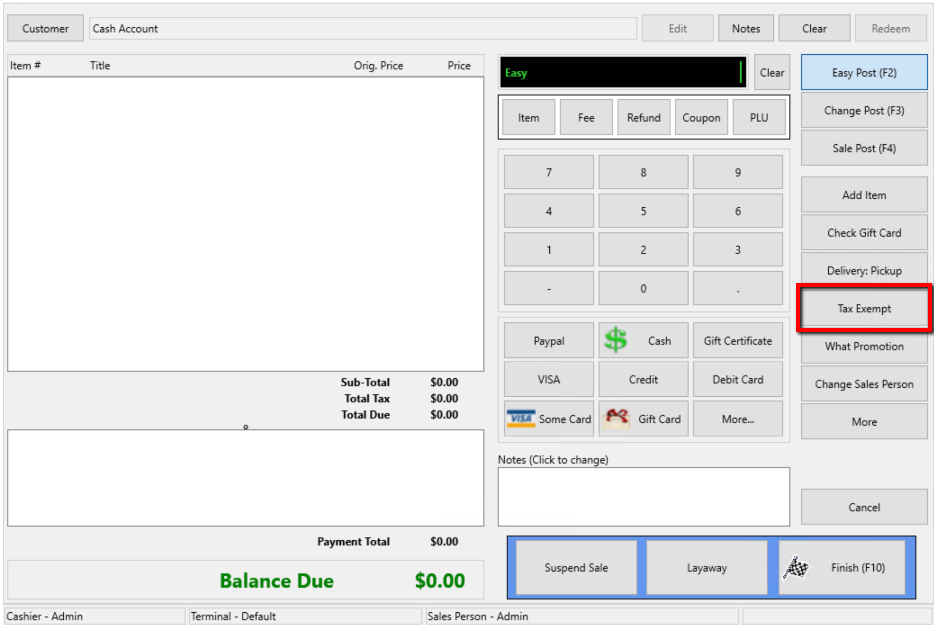Click the Title column header
This screenshot has height=630, width=939.
(100, 65)
